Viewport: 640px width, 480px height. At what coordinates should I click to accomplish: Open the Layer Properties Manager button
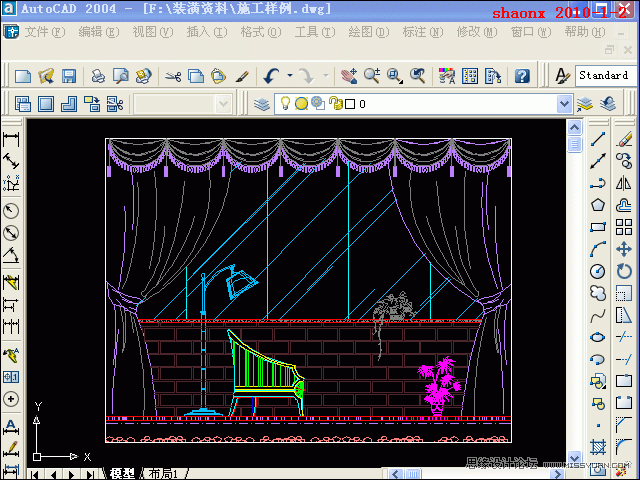tap(261, 103)
